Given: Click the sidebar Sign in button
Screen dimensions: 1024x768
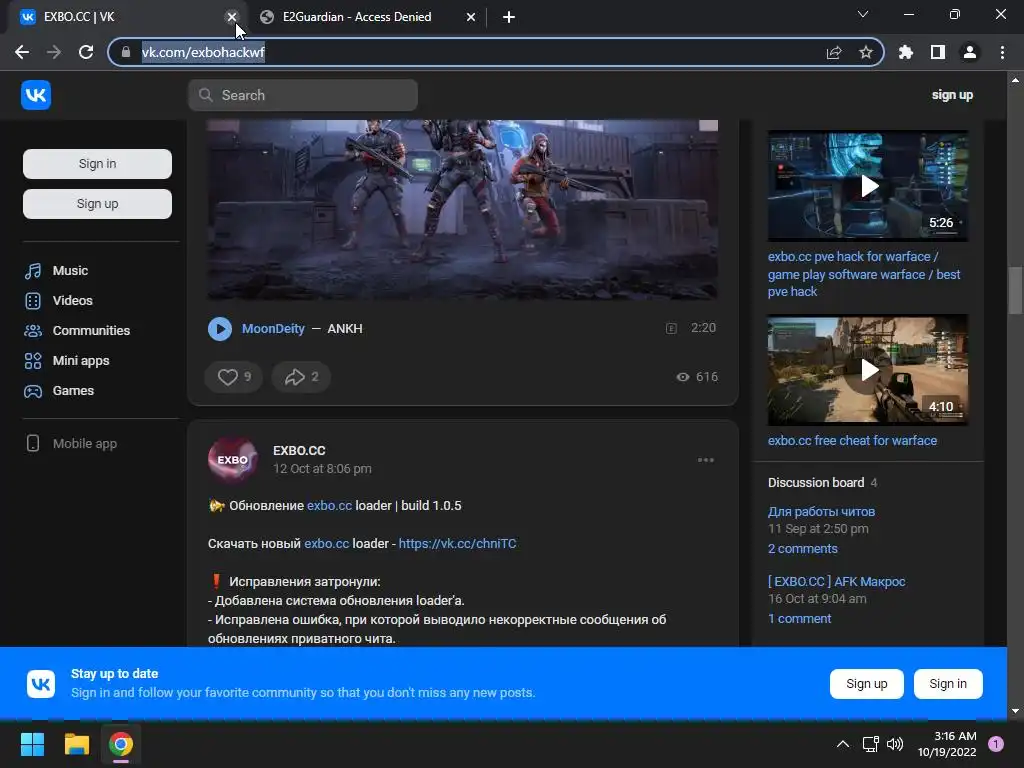Looking at the screenshot, I should click(97, 164).
